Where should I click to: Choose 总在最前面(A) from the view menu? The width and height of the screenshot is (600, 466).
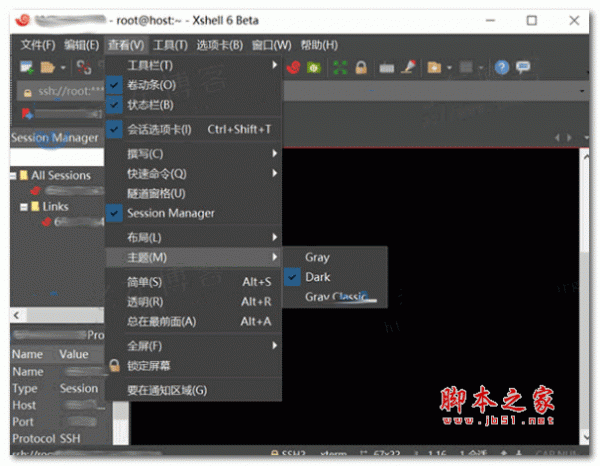[193, 321]
